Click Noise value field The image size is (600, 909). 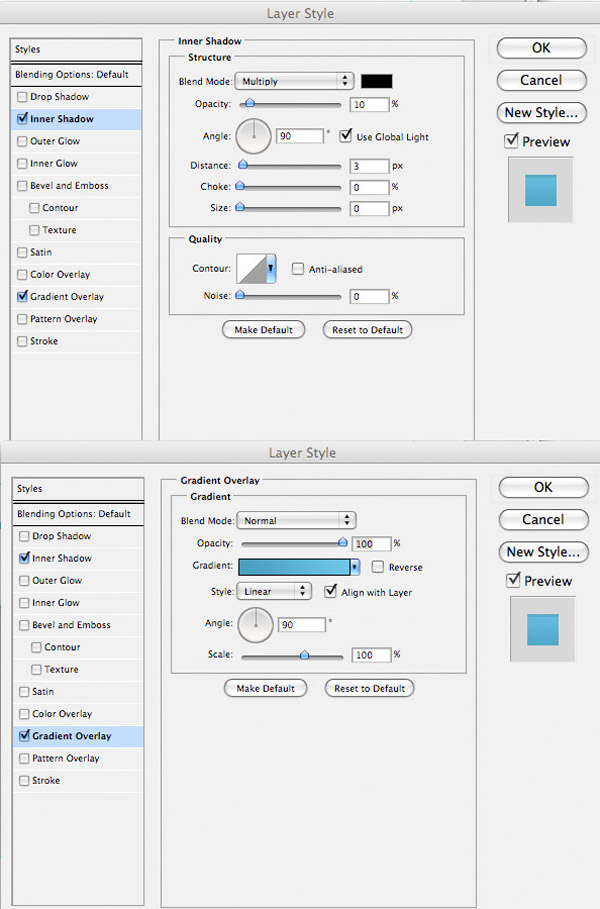coord(369,296)
